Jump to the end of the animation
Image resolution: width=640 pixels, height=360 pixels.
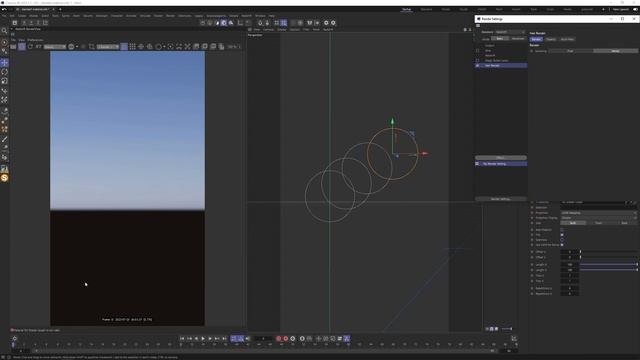click(x=224, y=338)
